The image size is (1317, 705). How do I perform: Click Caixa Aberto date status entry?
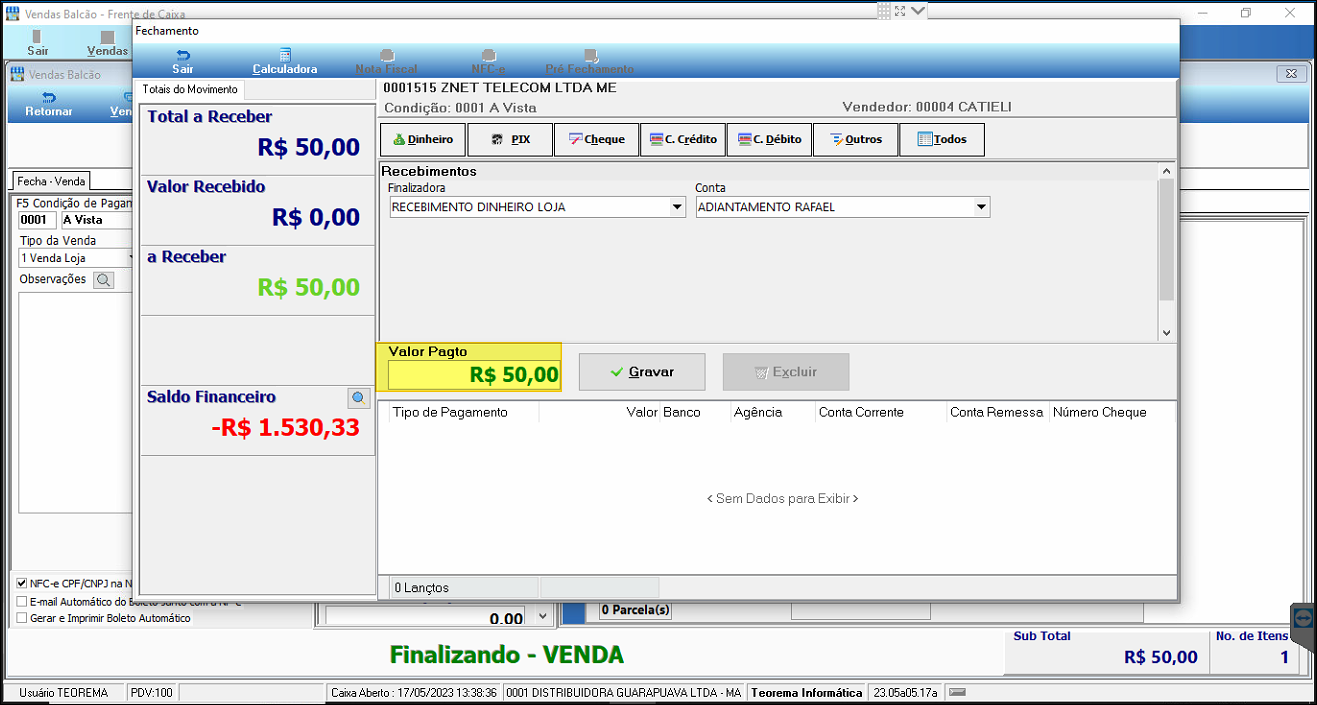tap(413, 692)
